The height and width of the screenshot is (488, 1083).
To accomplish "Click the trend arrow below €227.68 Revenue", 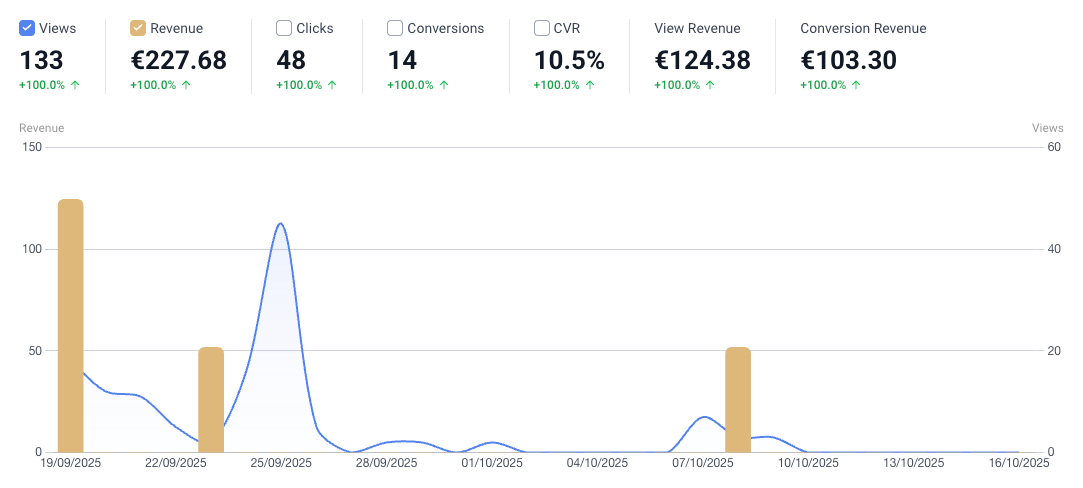I will coord(186,85).
